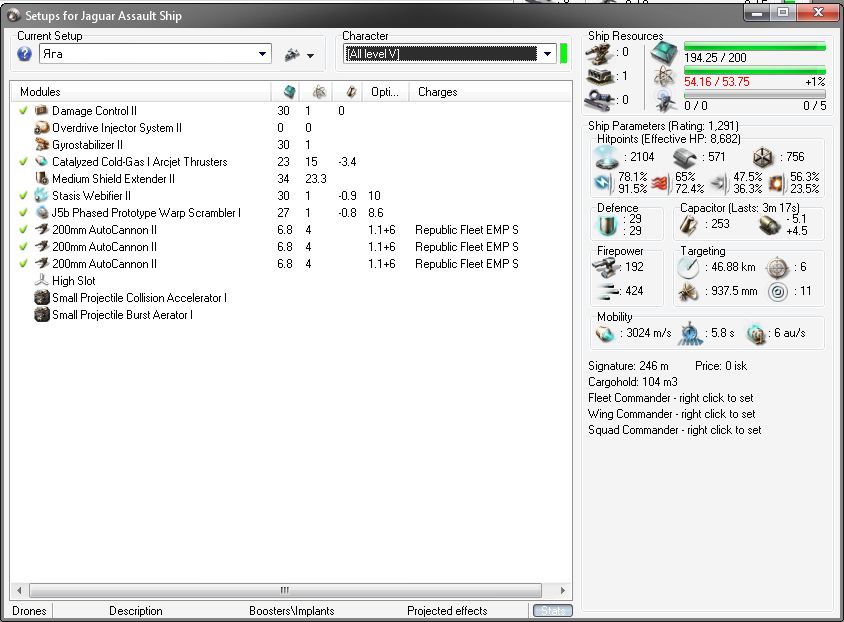Click the Modules column header

(x=141, y=92)
